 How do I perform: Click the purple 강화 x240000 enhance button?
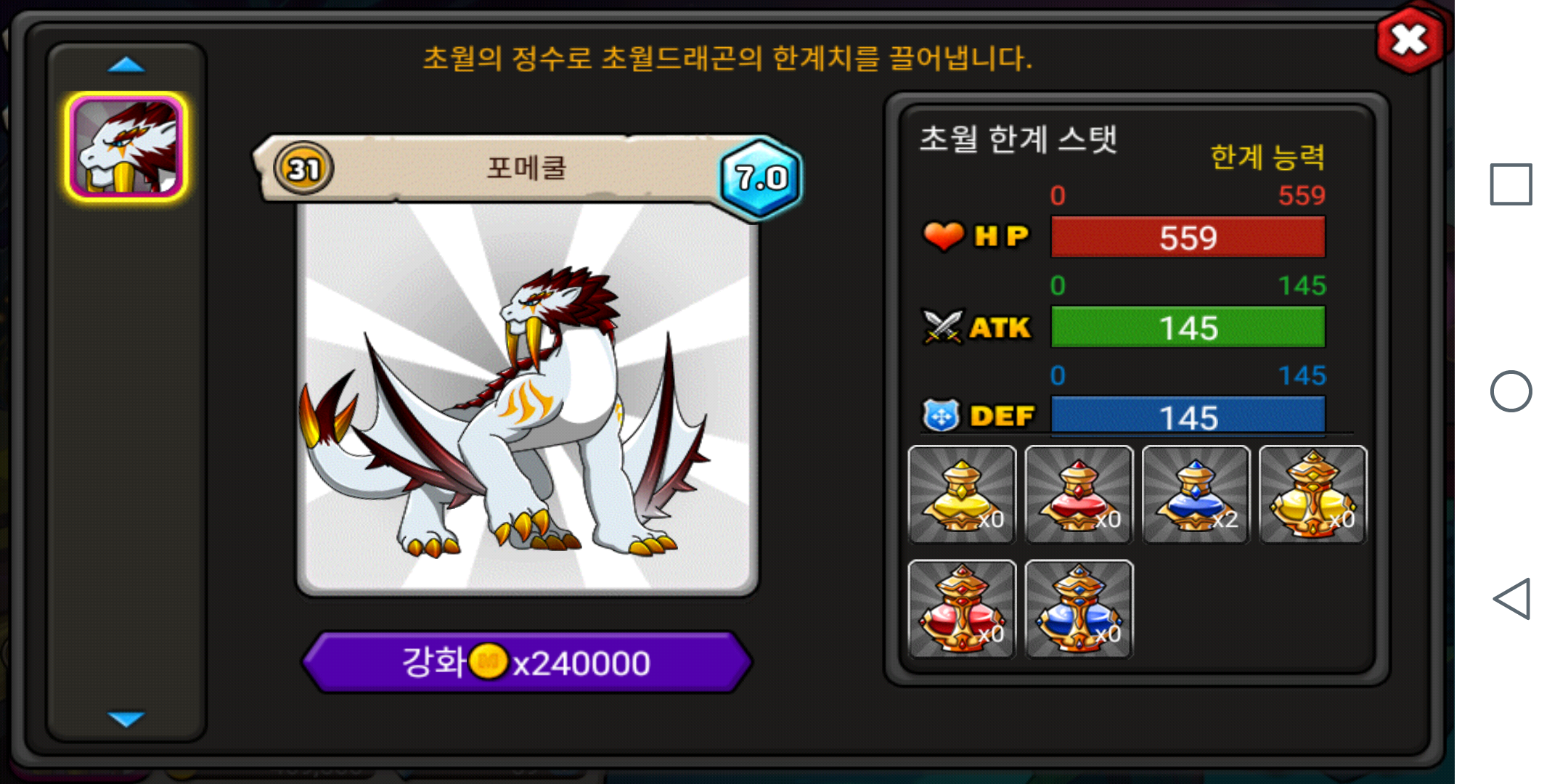(x=527, y=662)
